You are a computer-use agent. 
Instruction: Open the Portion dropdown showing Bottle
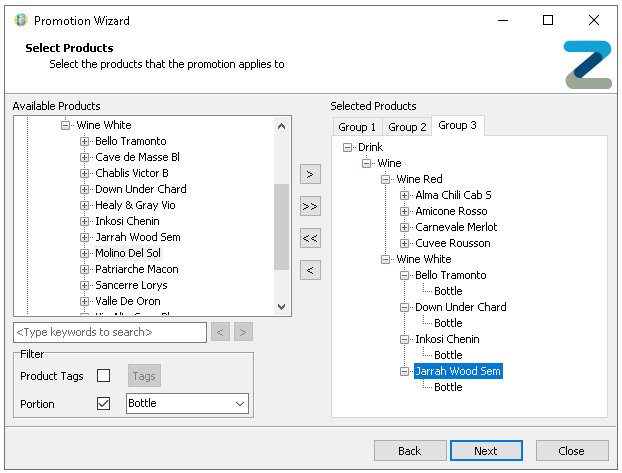coord(187,404)
